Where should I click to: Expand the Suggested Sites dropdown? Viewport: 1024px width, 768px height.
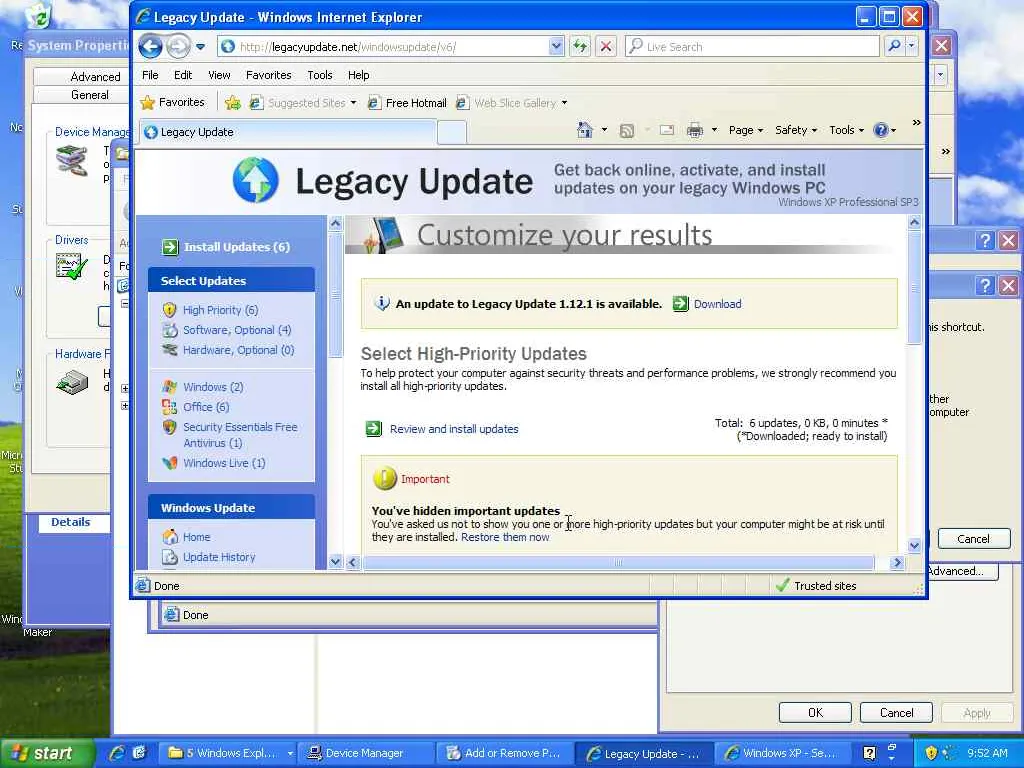pos(353,103)
